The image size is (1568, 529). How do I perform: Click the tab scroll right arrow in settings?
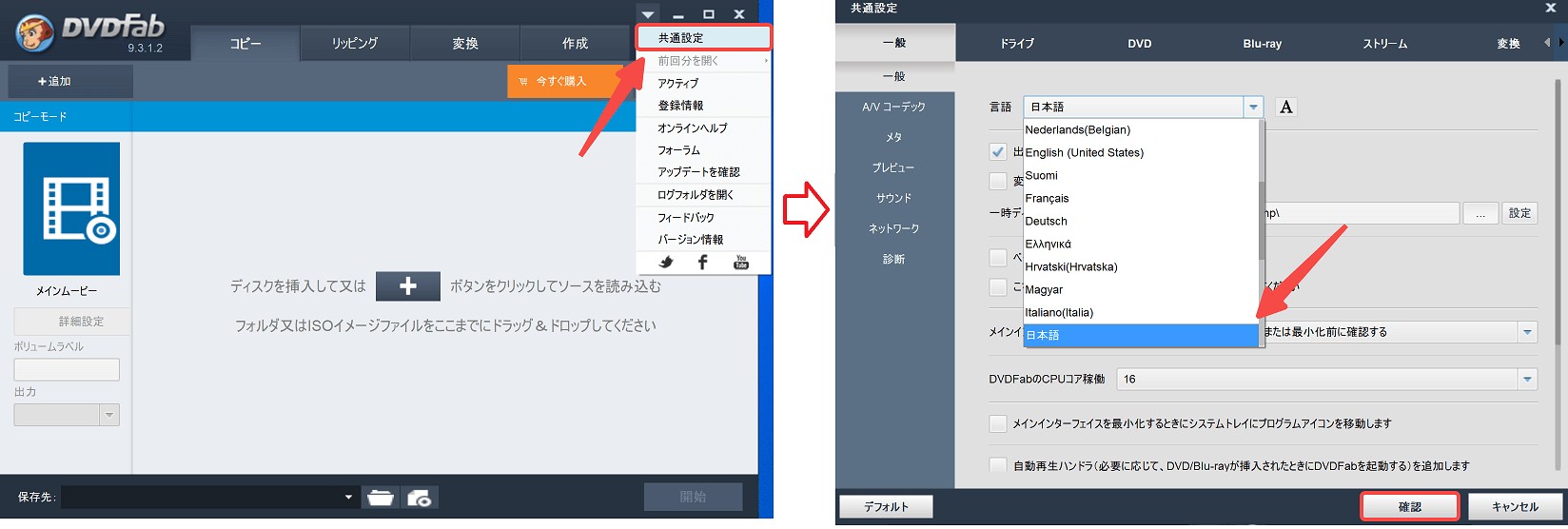1559,43
